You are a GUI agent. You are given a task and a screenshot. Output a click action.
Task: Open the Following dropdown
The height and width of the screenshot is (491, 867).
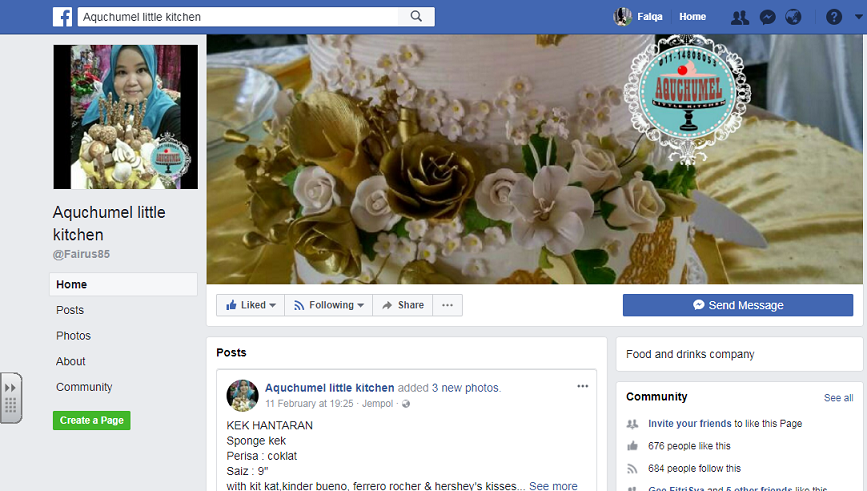pyautogui.click(x=328, y=305)
